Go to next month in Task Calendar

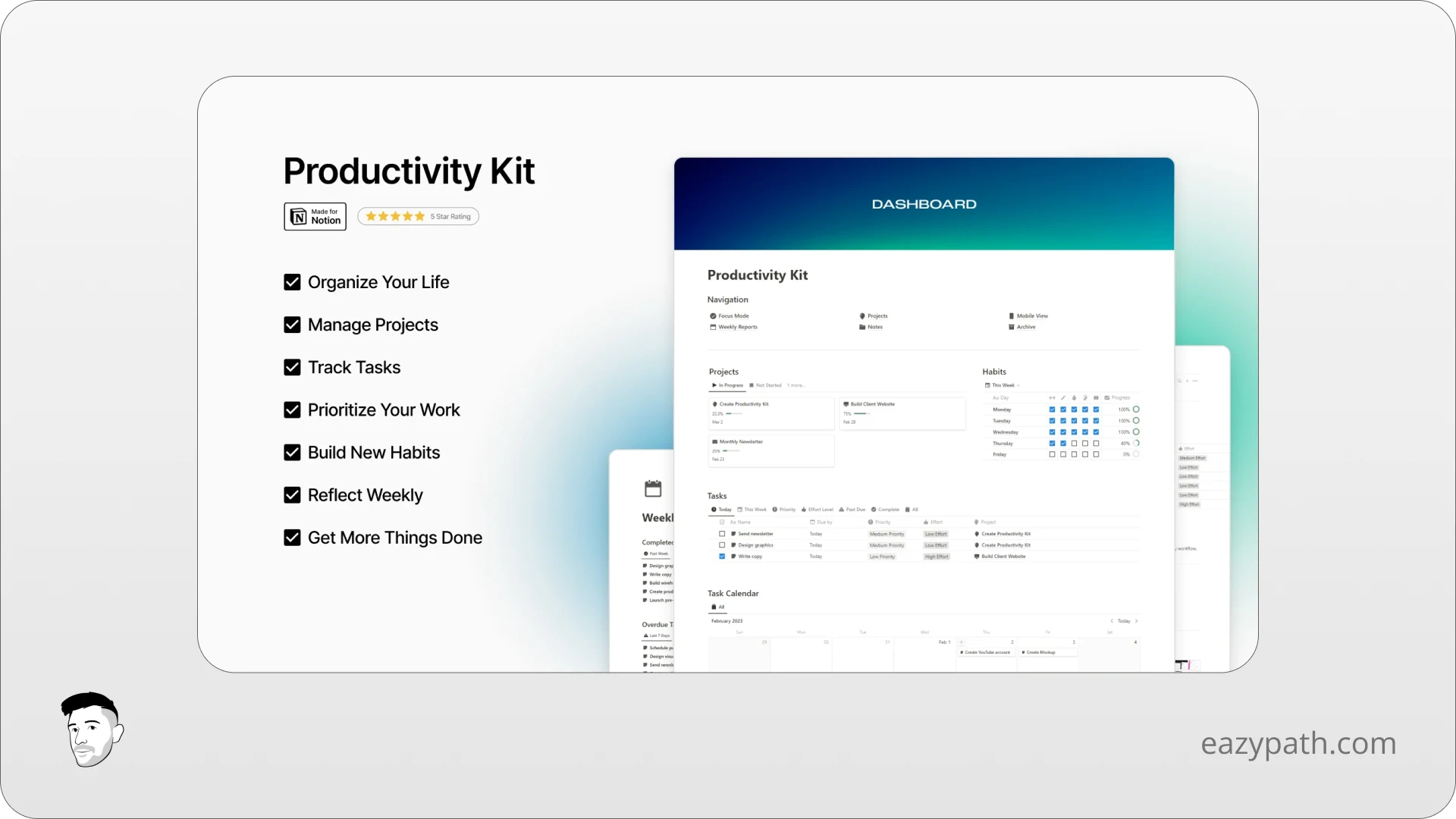[x=1136, y=621]
